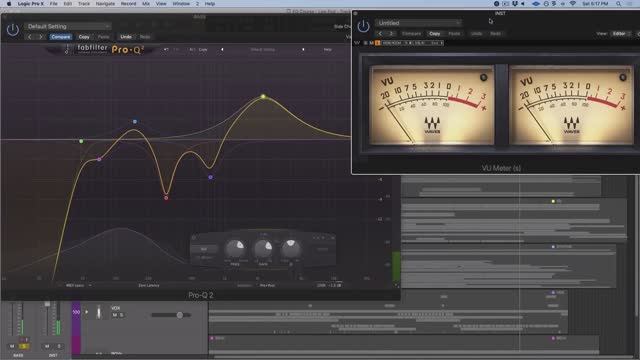Click Compare in the Pro-Q 2 header
Image resolution: width=640 pixels, height=360 pixels.
tap(60, 37)
